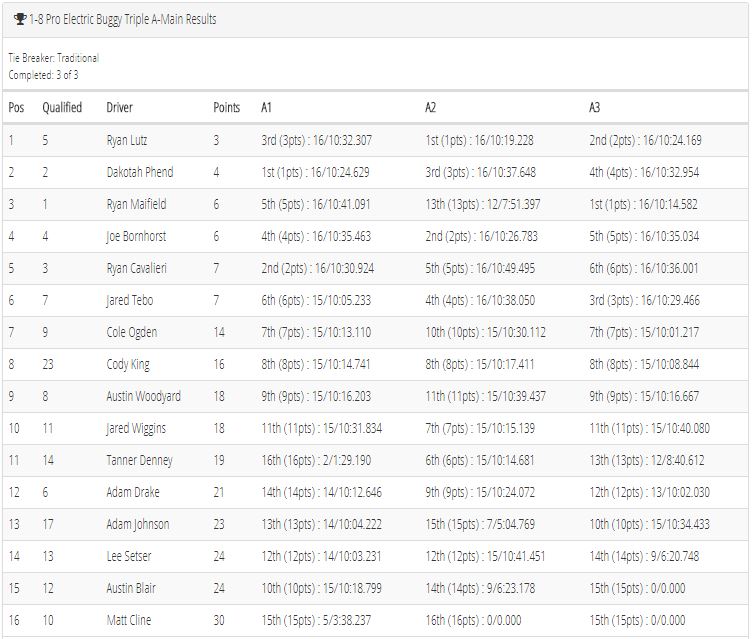Select the Jared Tebo row
Screen dimensions: 752x639
(376, 300)
